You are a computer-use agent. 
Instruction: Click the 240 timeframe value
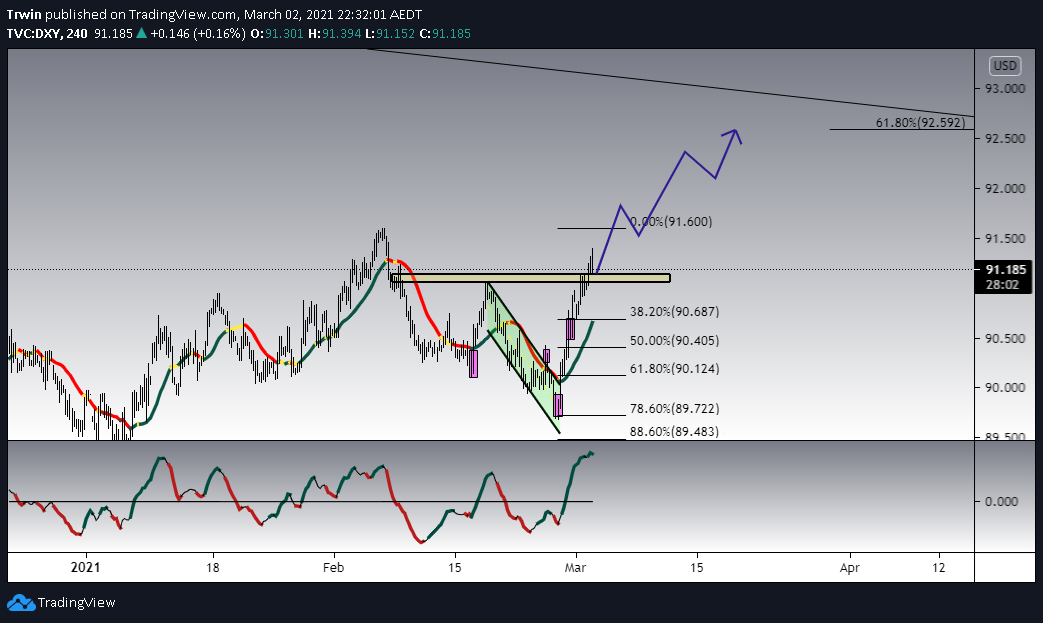pyautogui.click(x=77, y=33)
